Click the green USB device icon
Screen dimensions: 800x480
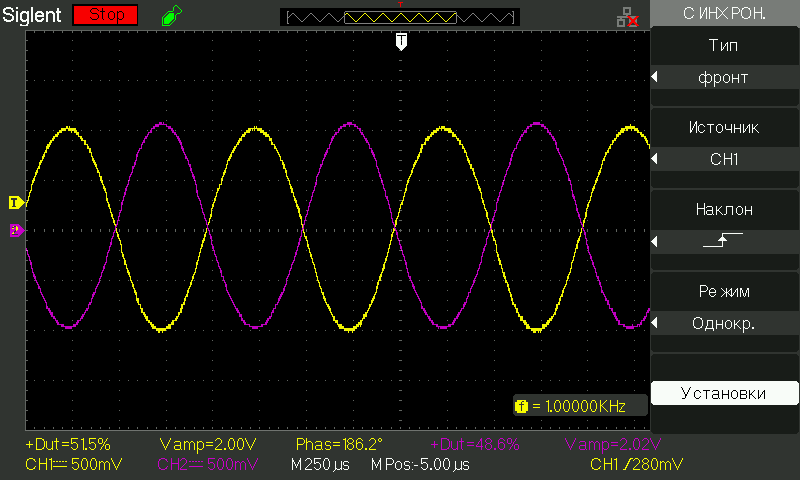point(171,15)
